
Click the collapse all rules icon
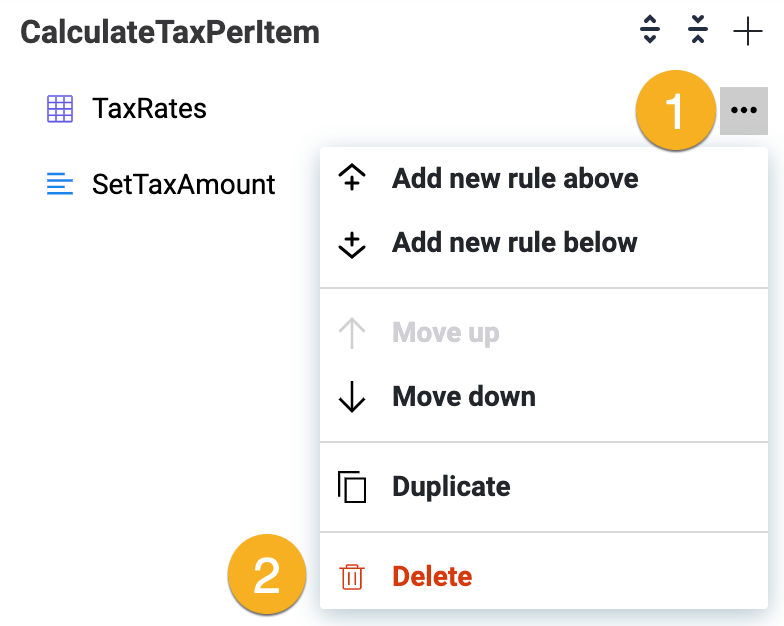pyautogui.click(x=698, y=32)
